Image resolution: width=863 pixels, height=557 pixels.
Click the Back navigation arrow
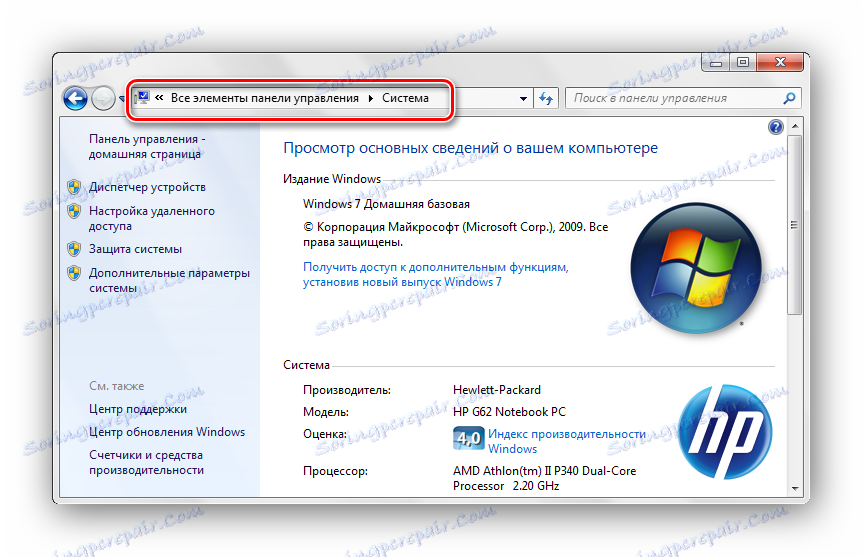75,99
